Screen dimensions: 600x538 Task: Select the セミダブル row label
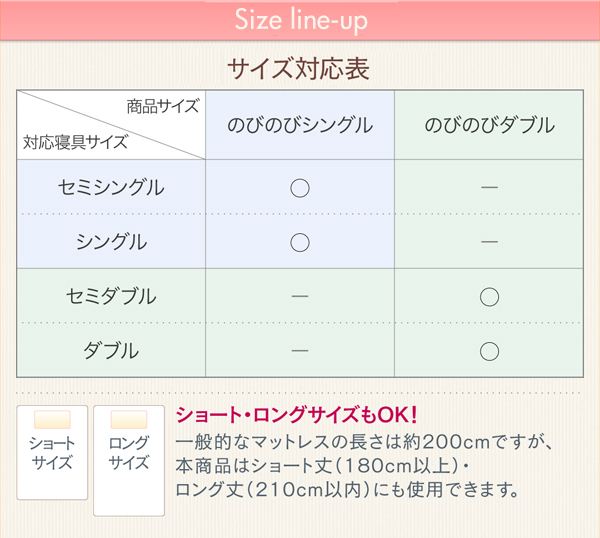pyautogui.click(x=111, y=296)
